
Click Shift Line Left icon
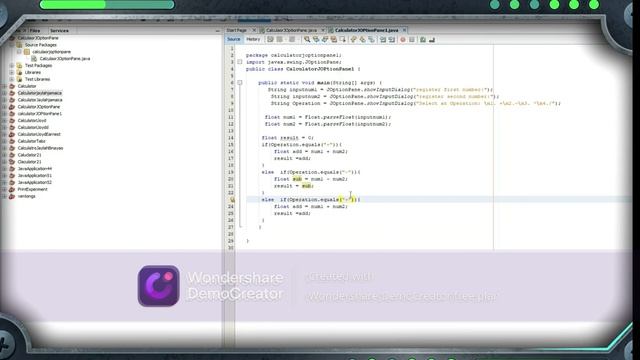point(383,40)
